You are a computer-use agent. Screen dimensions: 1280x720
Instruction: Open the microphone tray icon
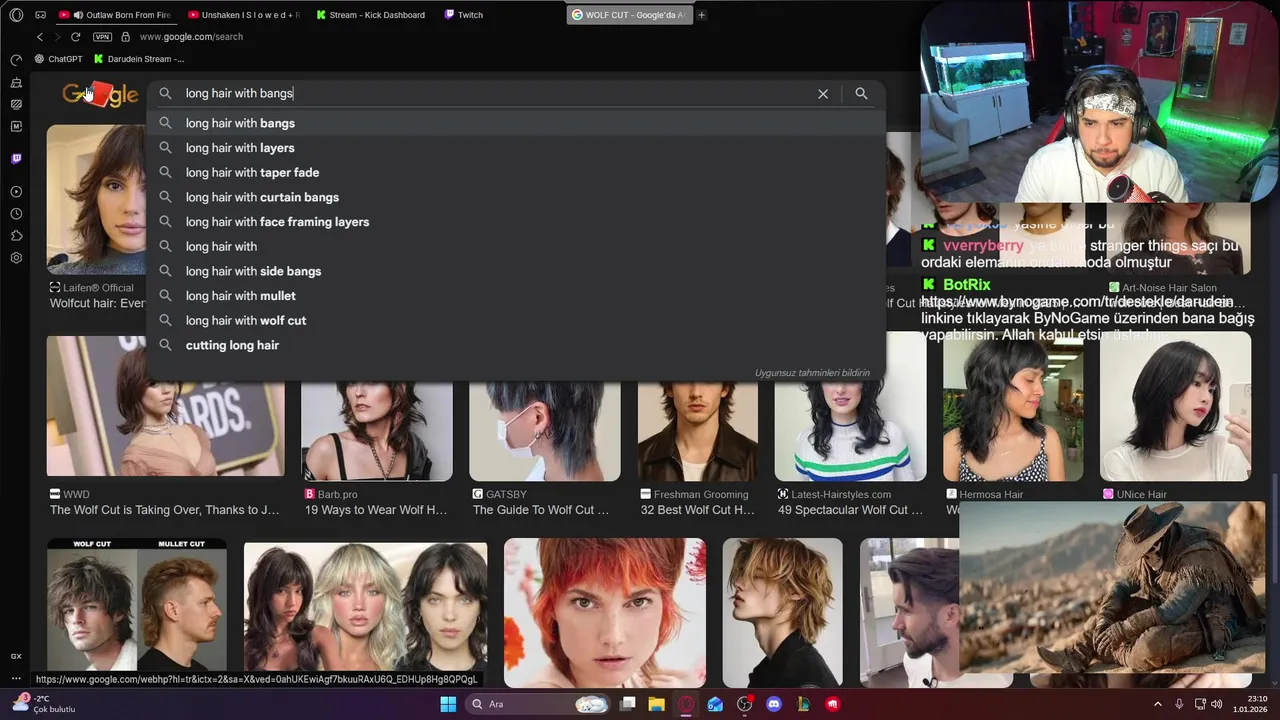(x=1179, y=704)
